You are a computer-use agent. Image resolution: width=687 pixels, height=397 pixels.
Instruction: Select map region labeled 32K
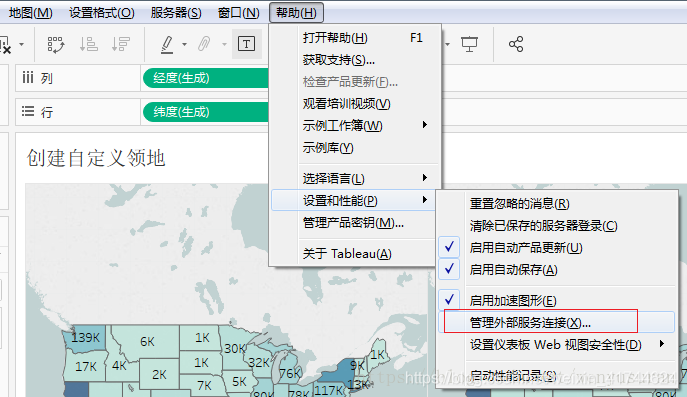[259, 363]
